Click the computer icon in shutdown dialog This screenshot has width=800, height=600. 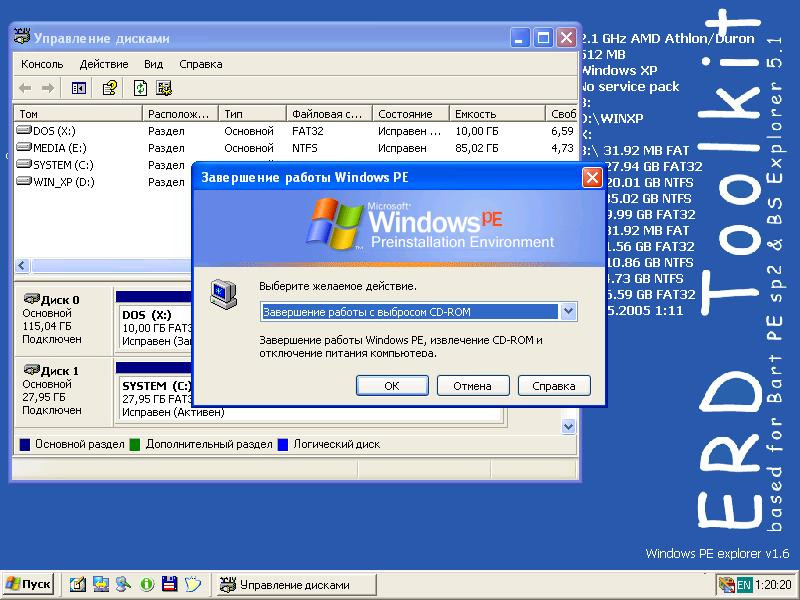(x=223, y=295)
